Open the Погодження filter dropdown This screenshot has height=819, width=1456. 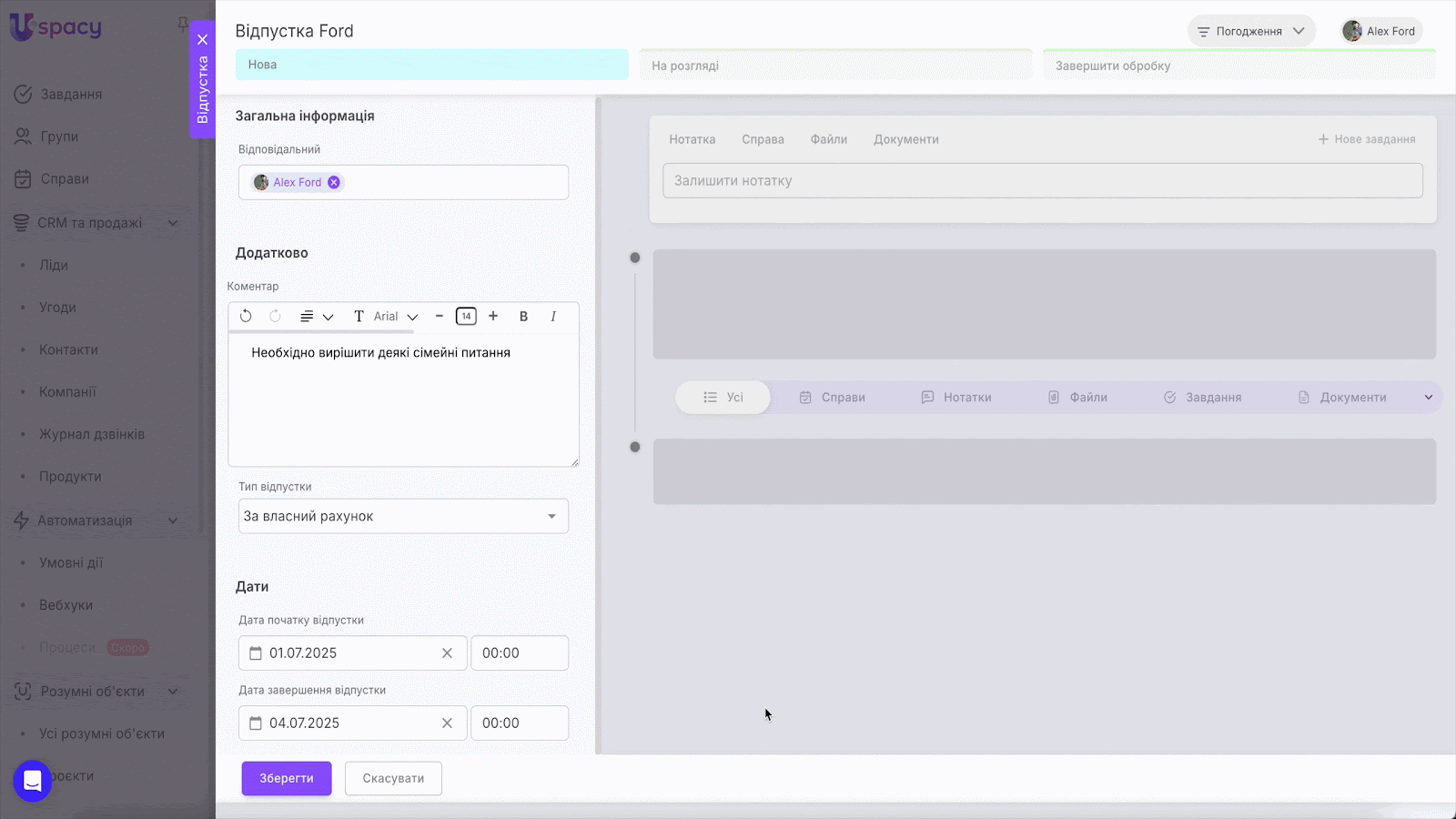click(x=1250, y=31)
